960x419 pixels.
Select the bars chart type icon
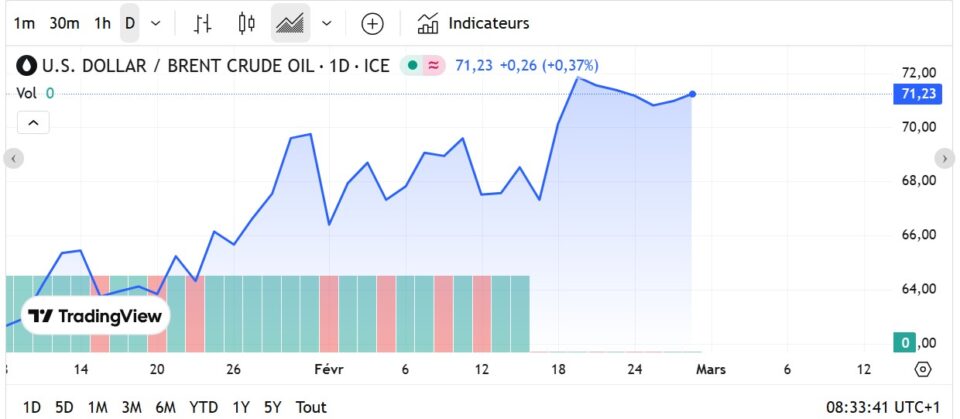(203, 23)
